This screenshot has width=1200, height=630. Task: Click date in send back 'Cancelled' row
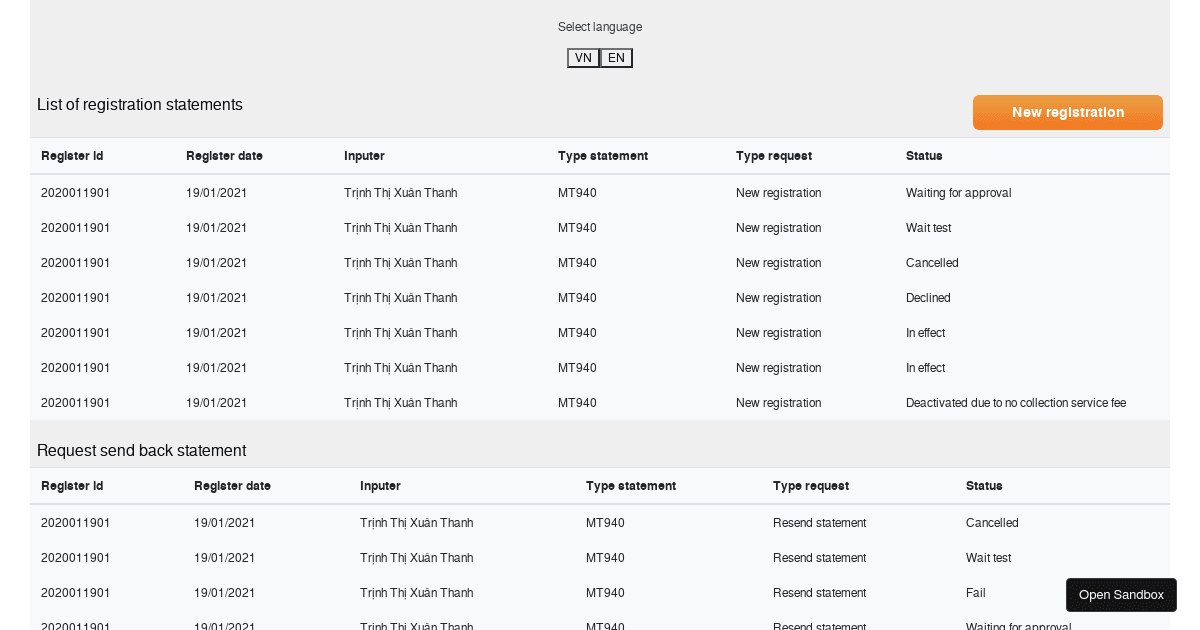point(225,523)
